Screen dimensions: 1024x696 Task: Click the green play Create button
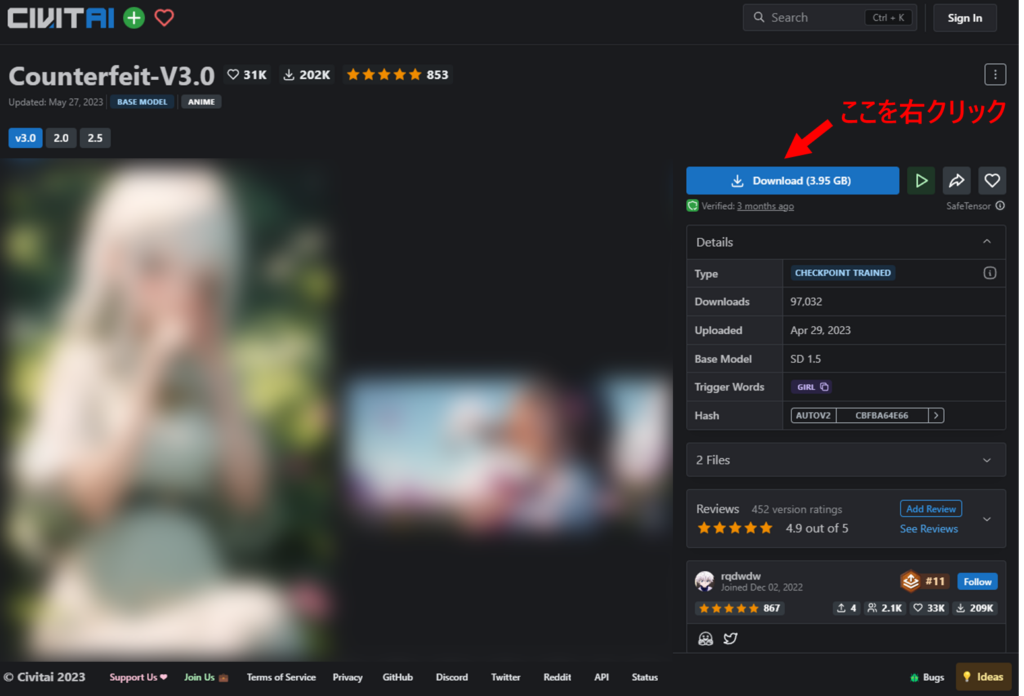click(920, 181)
